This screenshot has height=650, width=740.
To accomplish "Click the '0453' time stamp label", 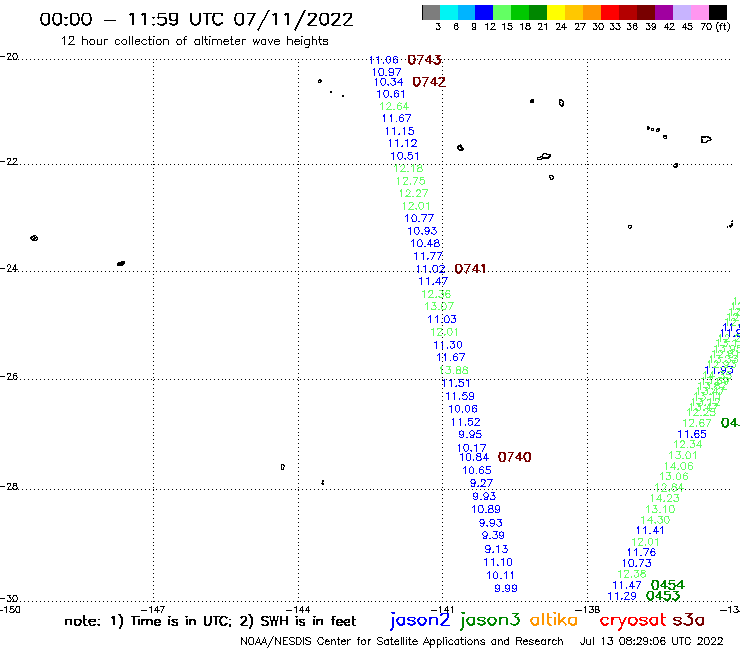I will click(663, 596).
